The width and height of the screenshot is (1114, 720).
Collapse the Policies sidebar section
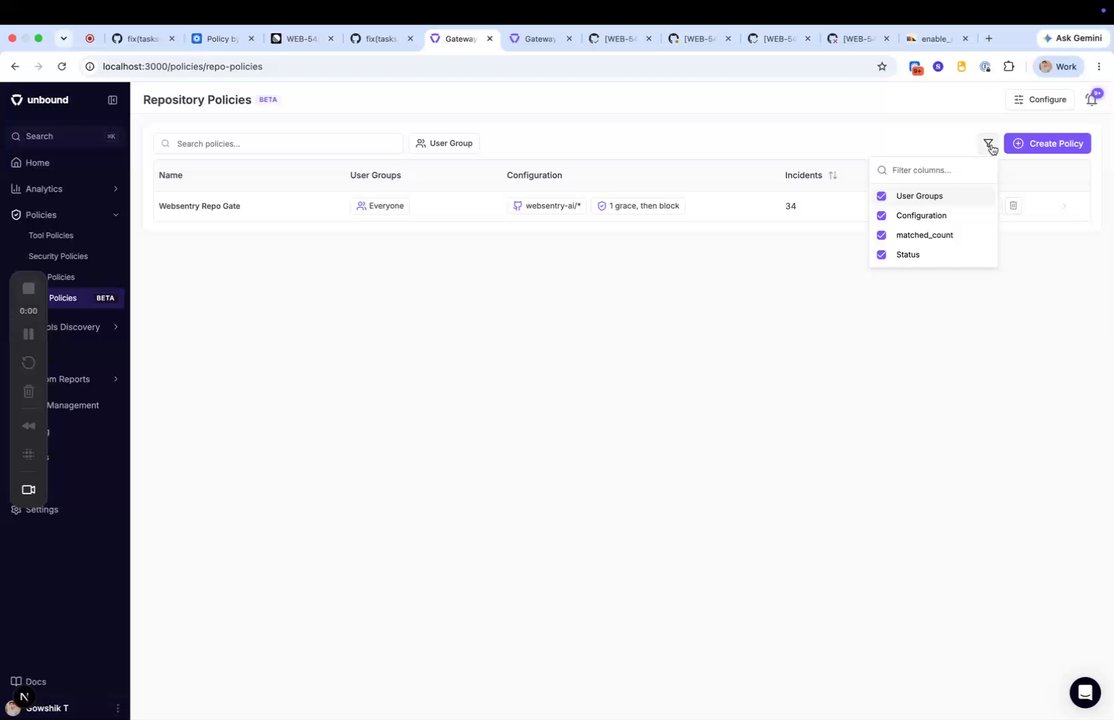[x=65, y=215]
